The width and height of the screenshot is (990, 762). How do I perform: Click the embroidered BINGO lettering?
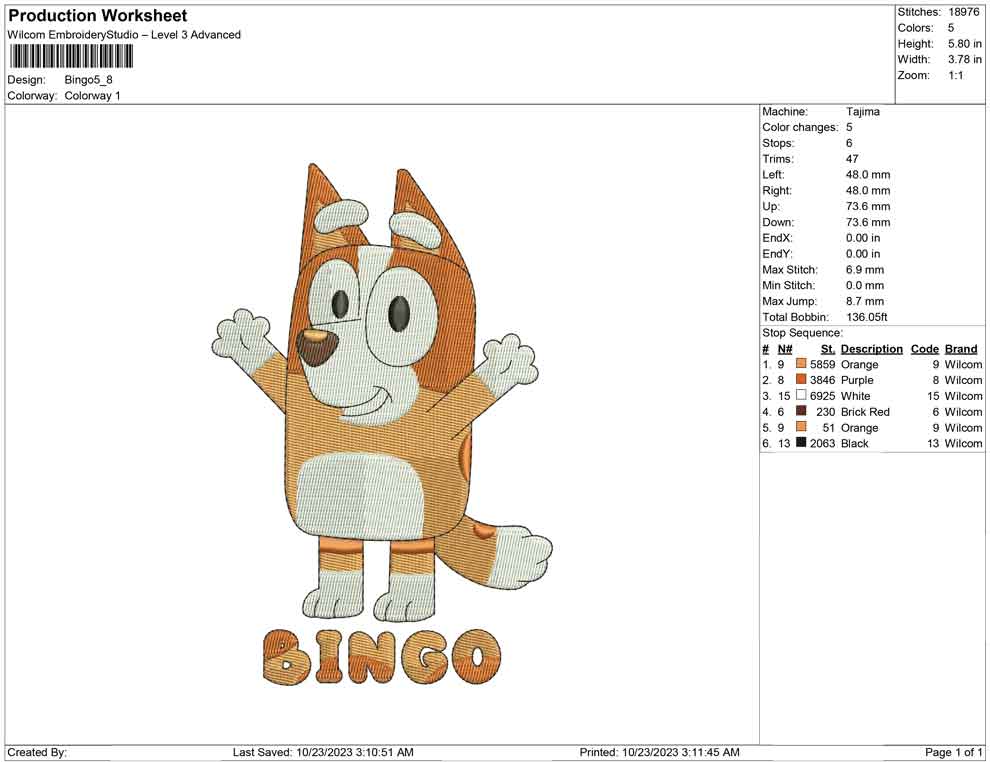tap(381, 657)
